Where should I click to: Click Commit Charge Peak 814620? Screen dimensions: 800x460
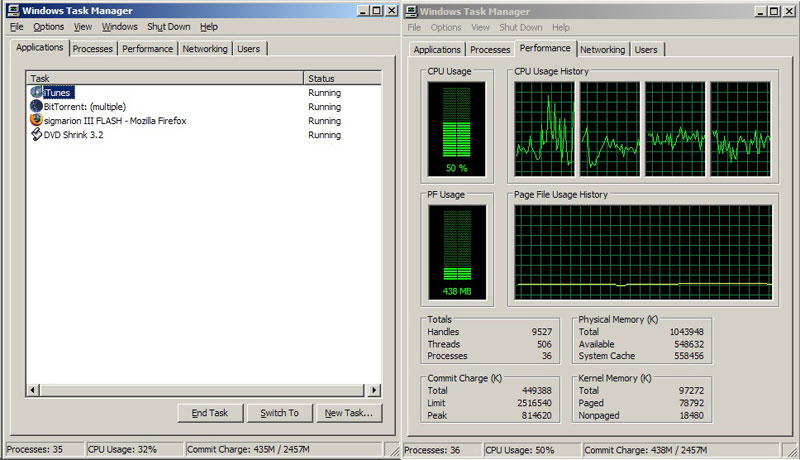(x=537, y=415)
